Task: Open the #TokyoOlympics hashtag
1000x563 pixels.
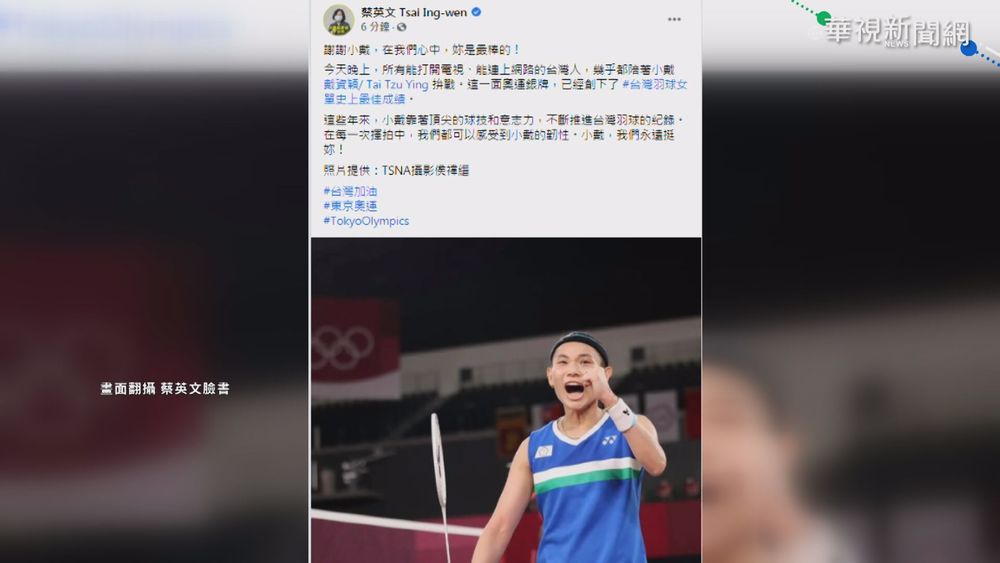Action: (x=366, y=221)
